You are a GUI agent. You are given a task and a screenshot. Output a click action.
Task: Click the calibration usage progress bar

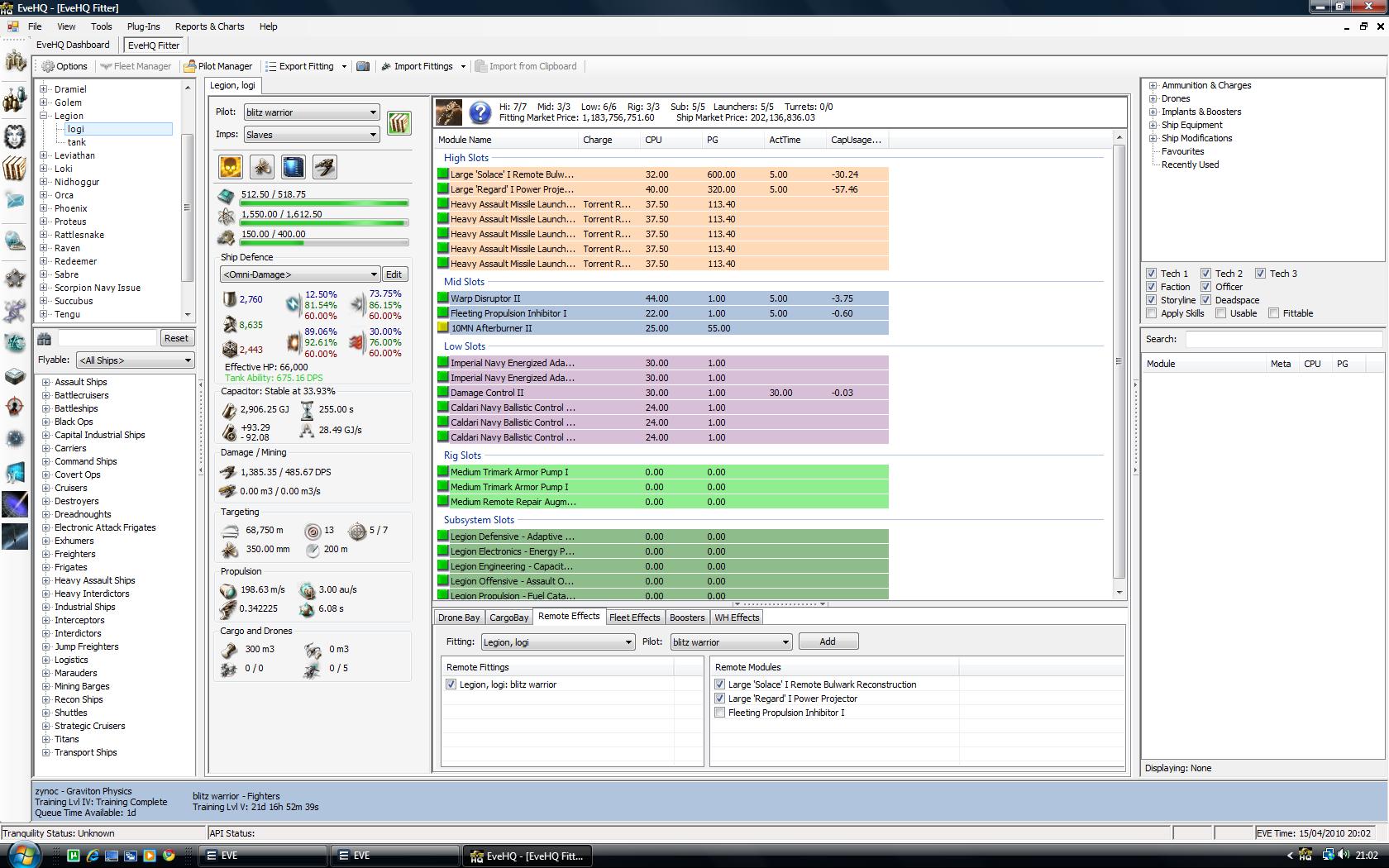(x=324, y=243)
